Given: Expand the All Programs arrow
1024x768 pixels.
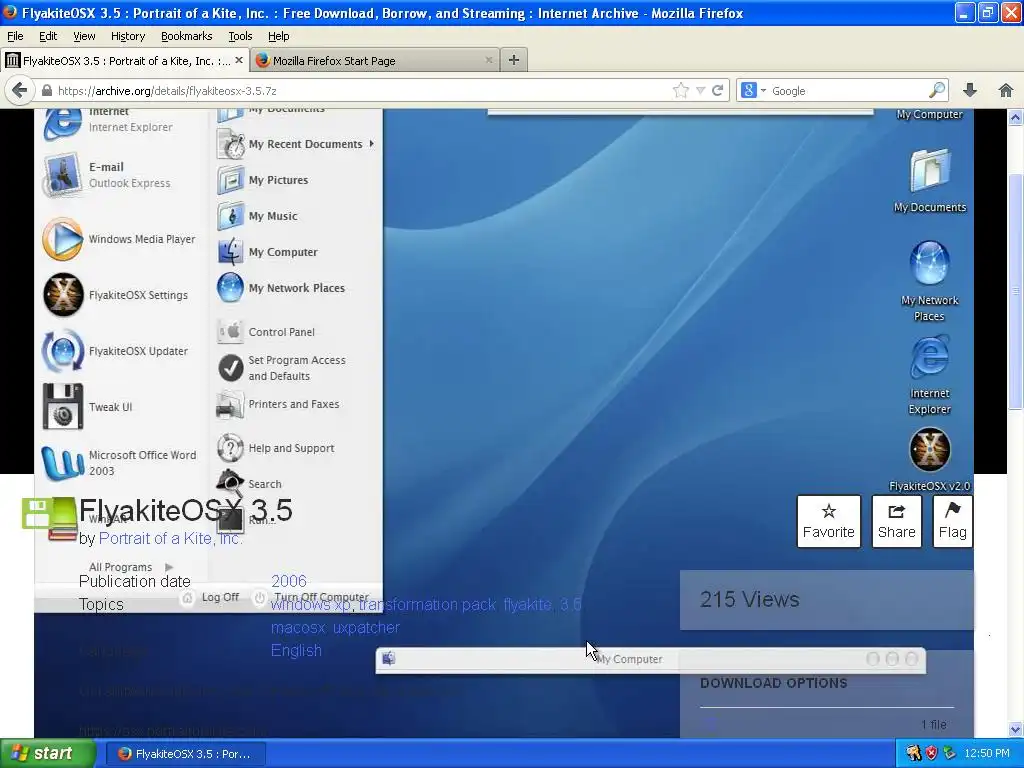Looking at the screenshot, I should (169, 567).
